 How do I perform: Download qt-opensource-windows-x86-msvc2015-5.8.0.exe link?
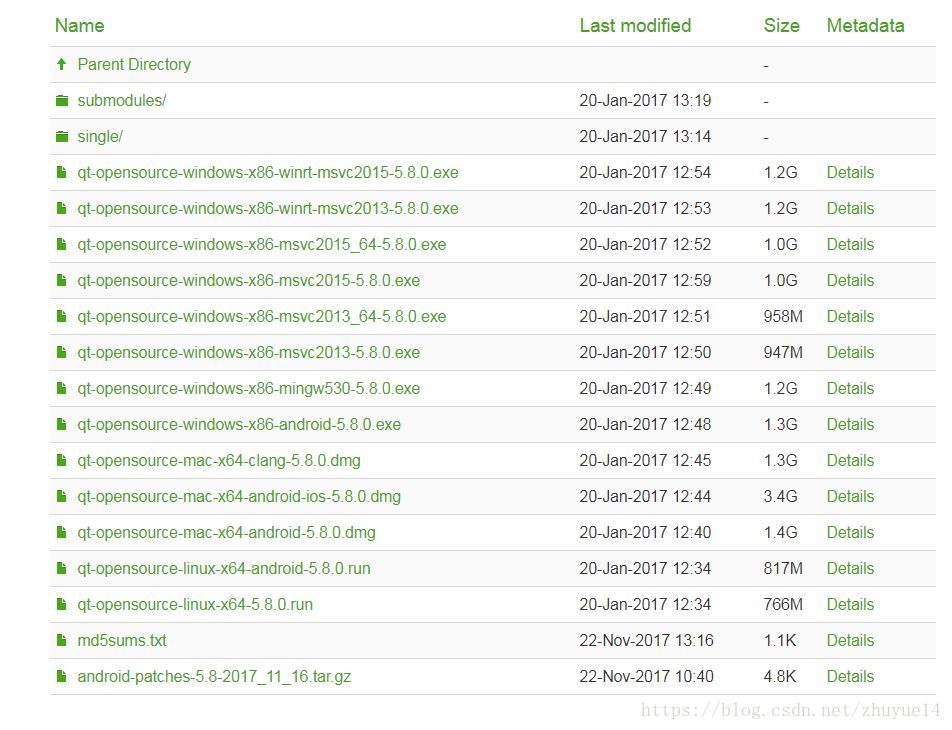click(249, 281)
